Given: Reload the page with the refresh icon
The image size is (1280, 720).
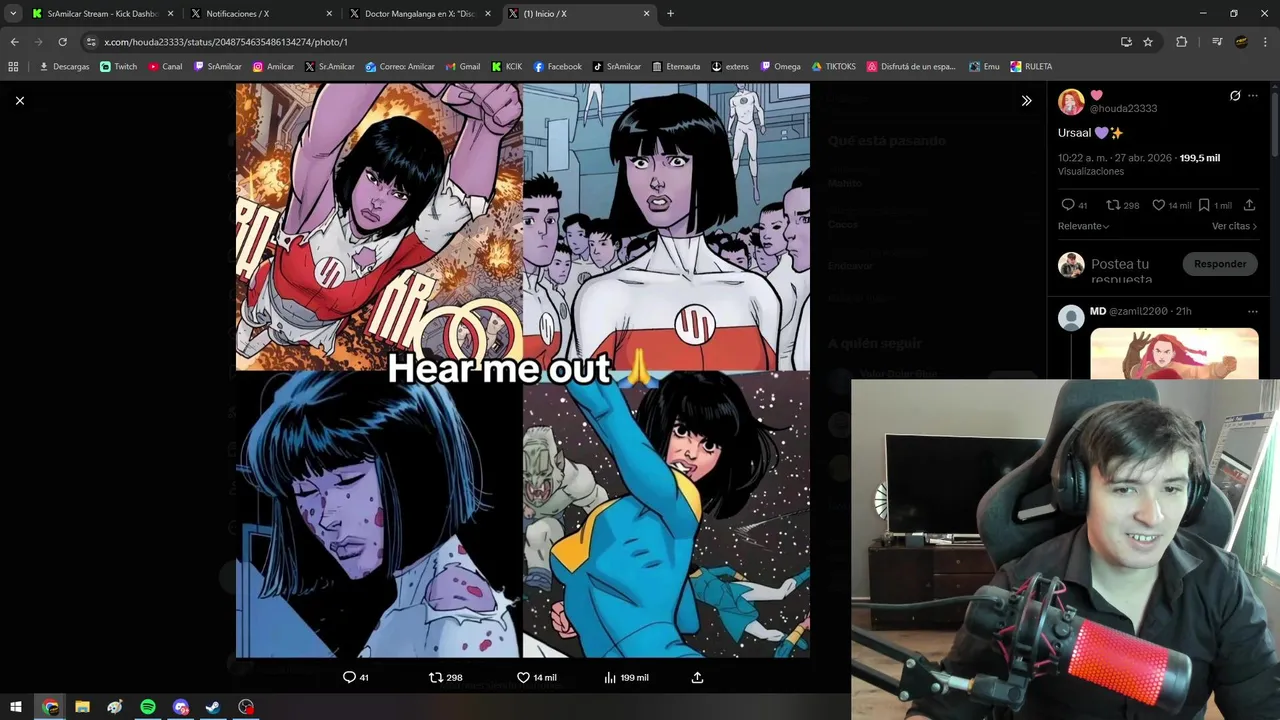Looking at the screenshot, I should tap(62, 42).
